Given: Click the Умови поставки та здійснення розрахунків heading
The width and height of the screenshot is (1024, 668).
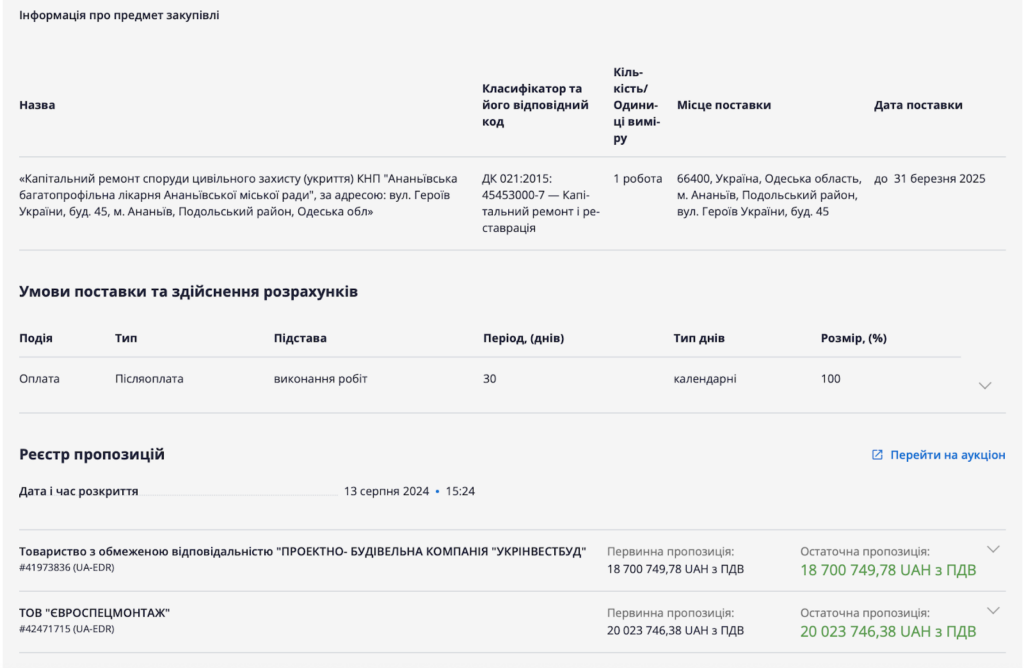Looking at the screenshot, I should click(188, 292).
